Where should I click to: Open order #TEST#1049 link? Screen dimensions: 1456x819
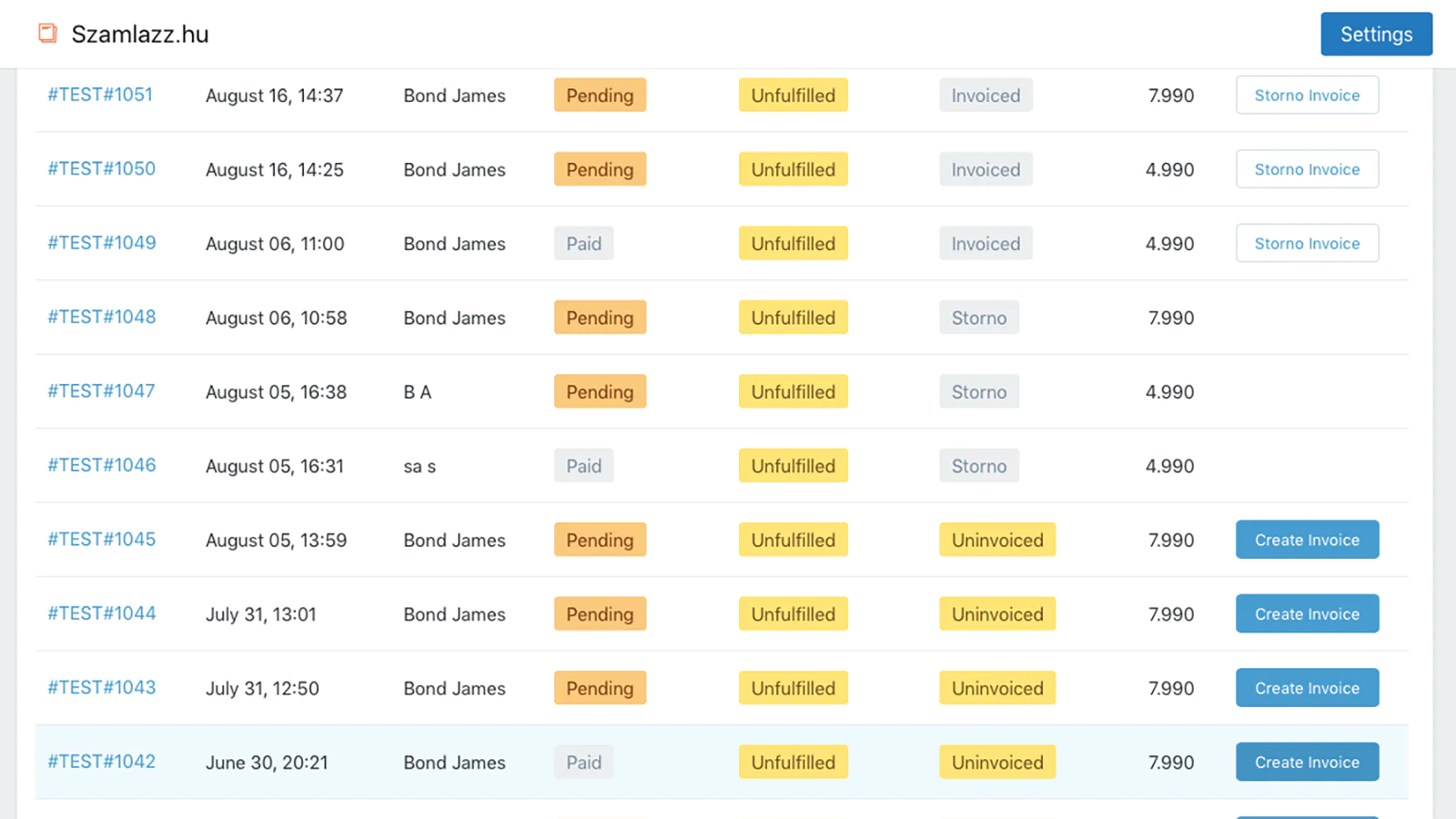(102, 243)
